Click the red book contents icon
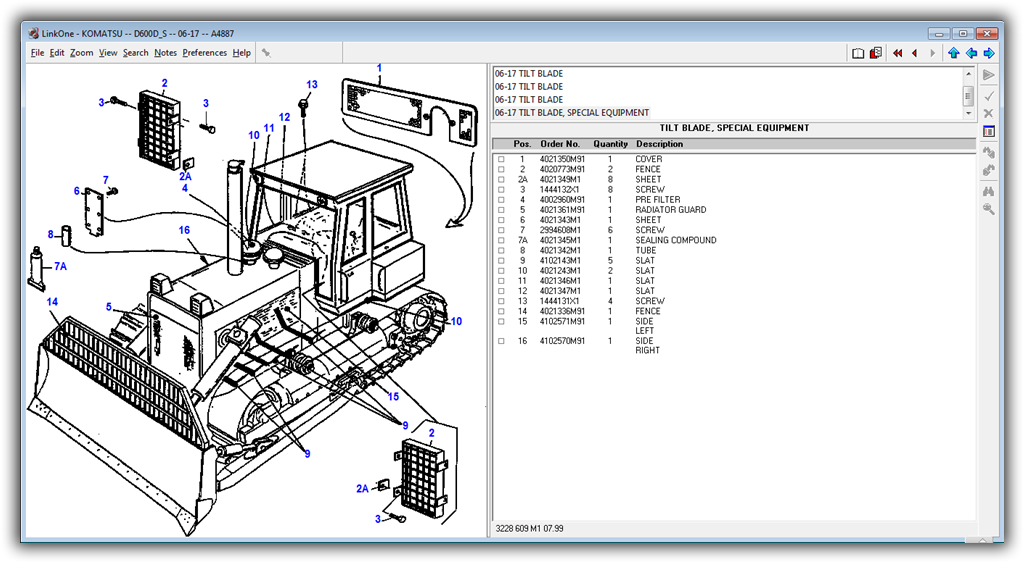 point(876,53)
